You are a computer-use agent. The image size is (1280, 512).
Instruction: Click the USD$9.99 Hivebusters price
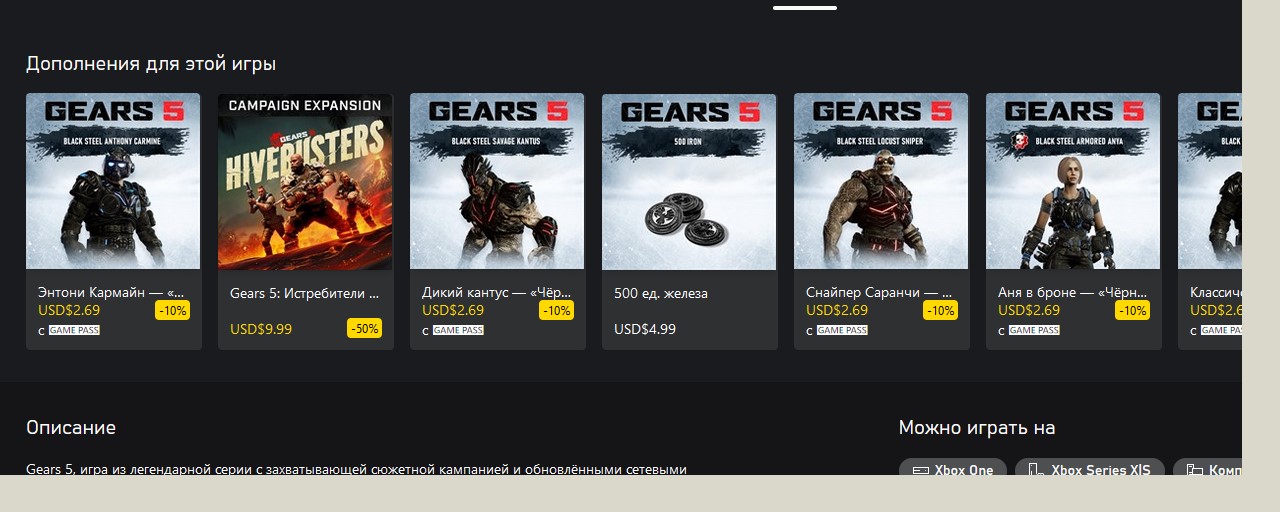tap(261, 329)
